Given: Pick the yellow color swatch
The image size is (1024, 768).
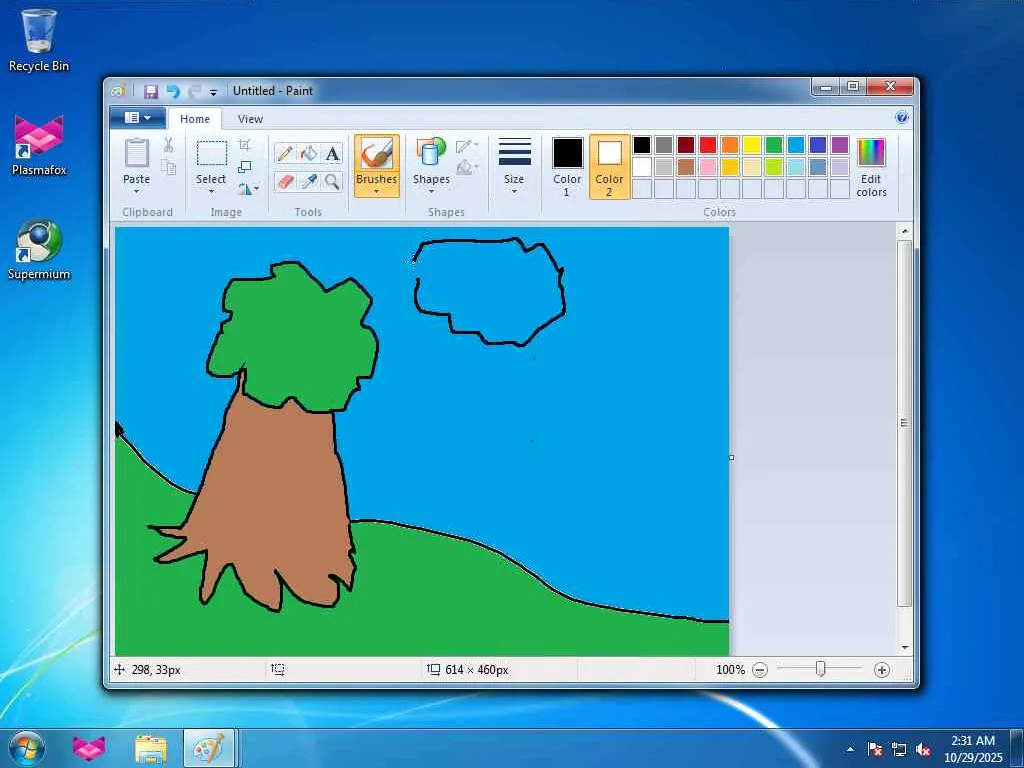Looking at the screenshot, I should coord(752,145).
